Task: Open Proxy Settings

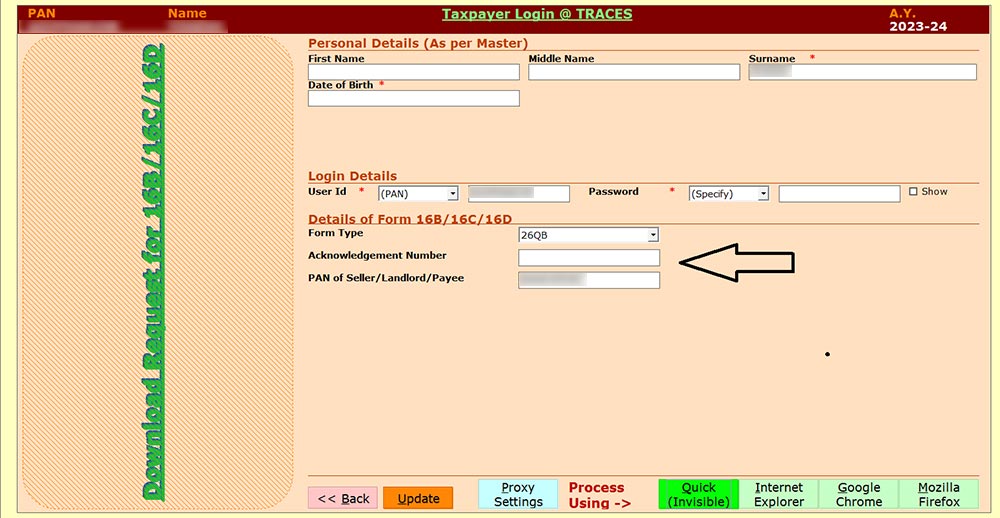Action: coord(518,494)
